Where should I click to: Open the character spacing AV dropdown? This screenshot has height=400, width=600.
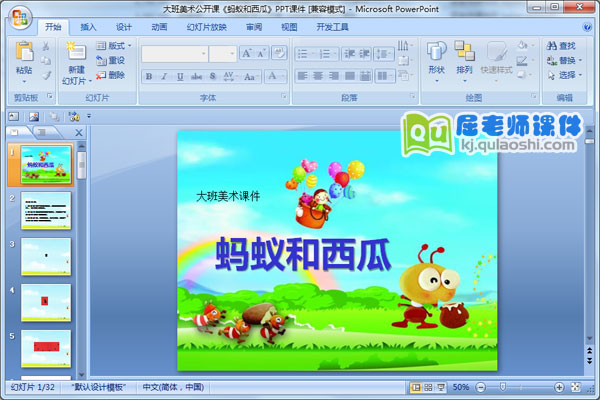click(230, 76)
